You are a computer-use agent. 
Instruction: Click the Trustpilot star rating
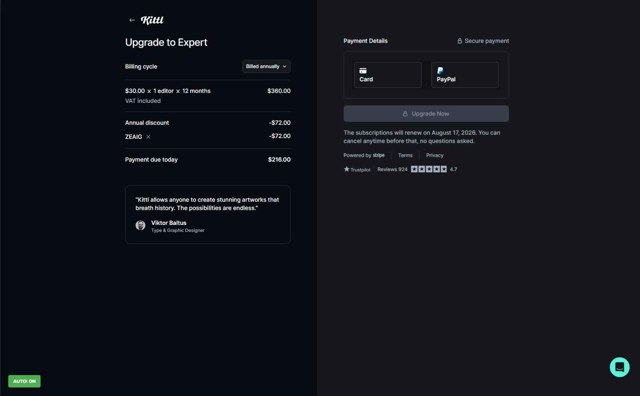[x=429, y=169]
